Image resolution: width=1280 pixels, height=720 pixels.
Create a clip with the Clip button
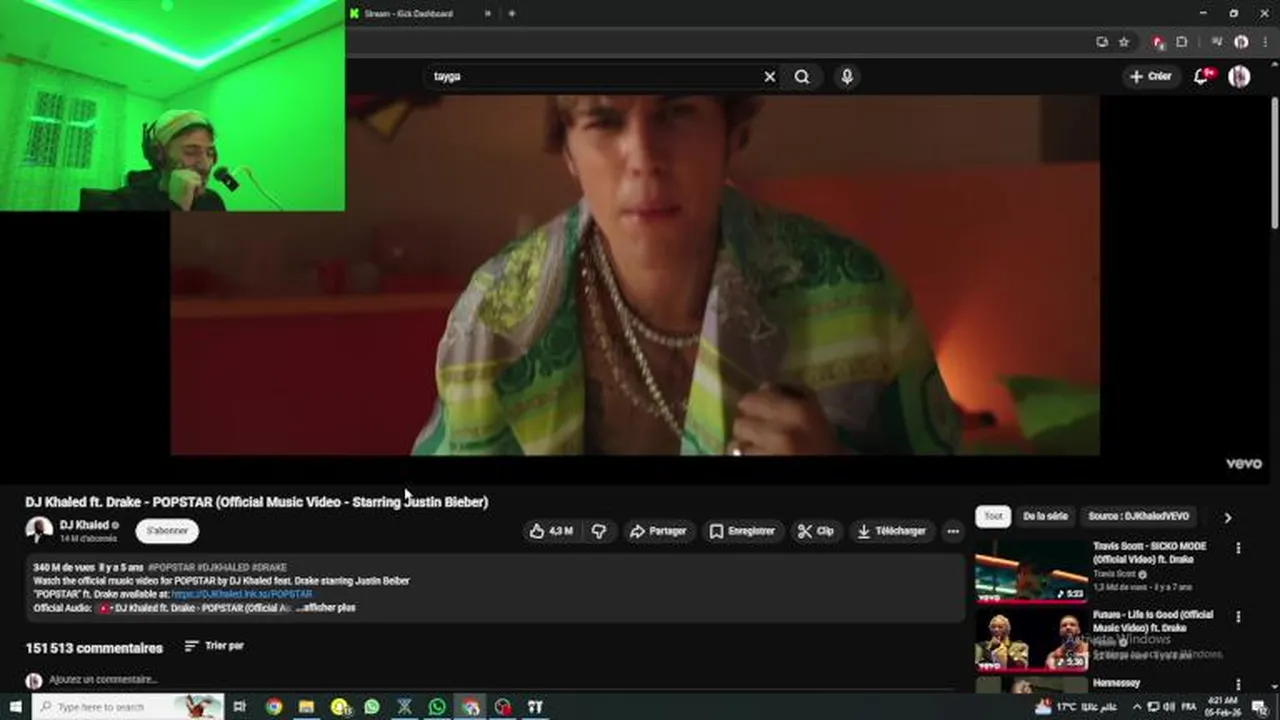pos(815,531)
